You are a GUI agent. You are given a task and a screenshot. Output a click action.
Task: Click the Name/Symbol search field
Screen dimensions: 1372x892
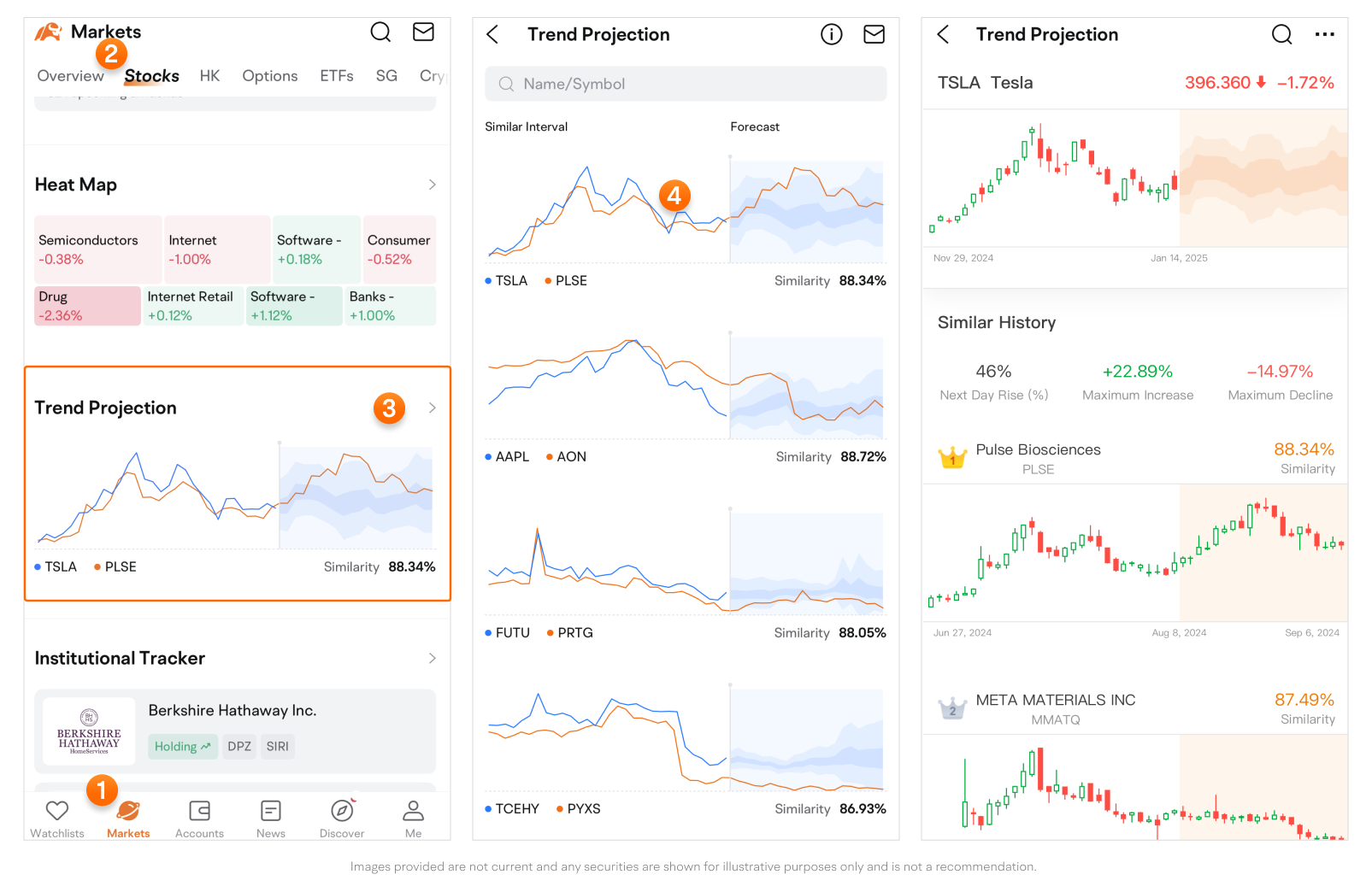686,85
